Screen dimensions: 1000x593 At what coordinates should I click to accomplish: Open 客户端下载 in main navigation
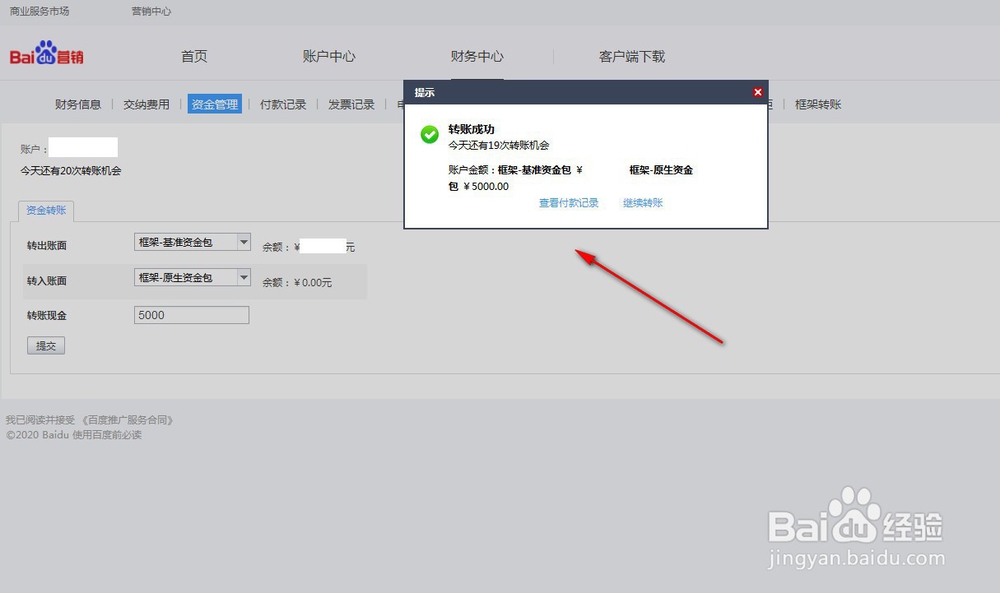[x=631, y=56]
